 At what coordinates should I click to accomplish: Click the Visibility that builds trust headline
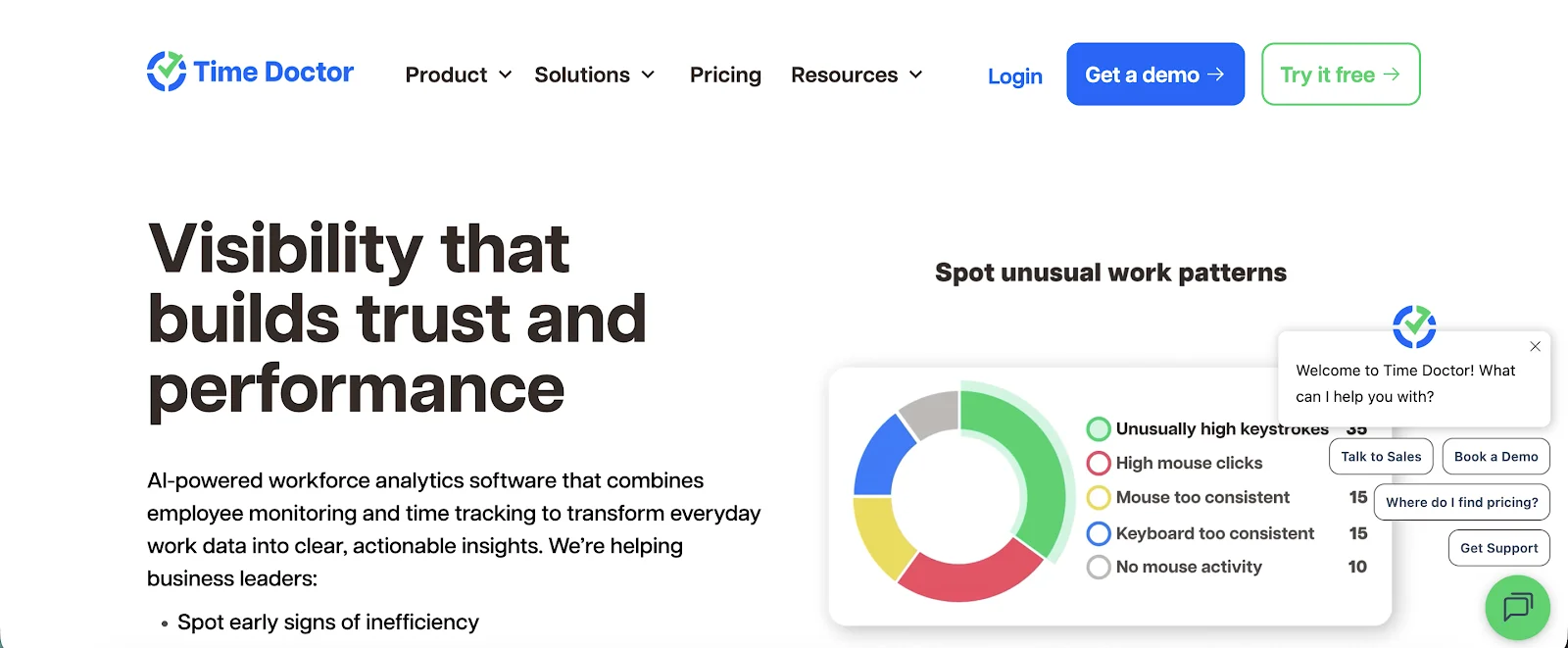tap(397, 320)
